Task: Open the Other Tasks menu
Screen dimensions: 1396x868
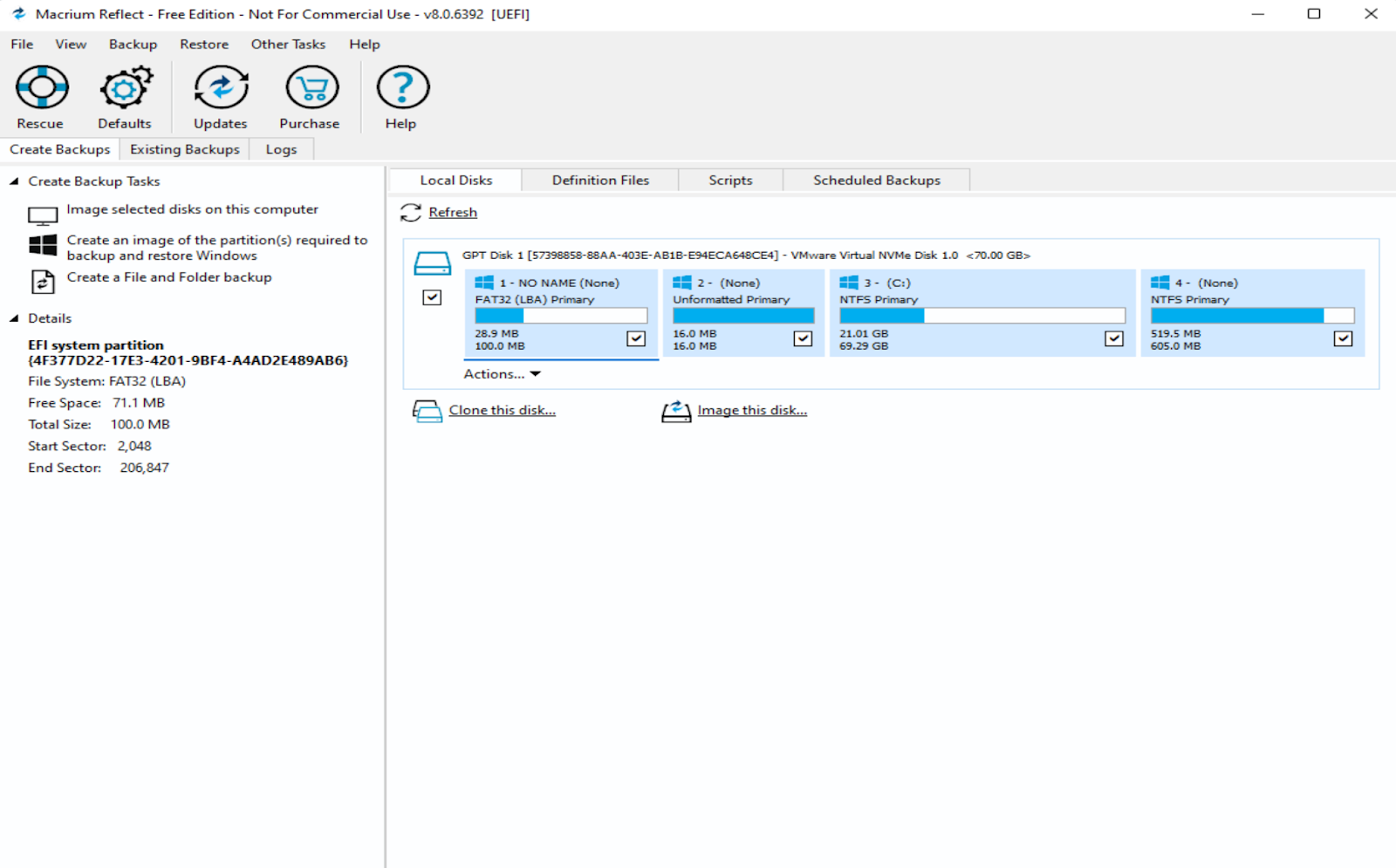Action: click(288, 44)
